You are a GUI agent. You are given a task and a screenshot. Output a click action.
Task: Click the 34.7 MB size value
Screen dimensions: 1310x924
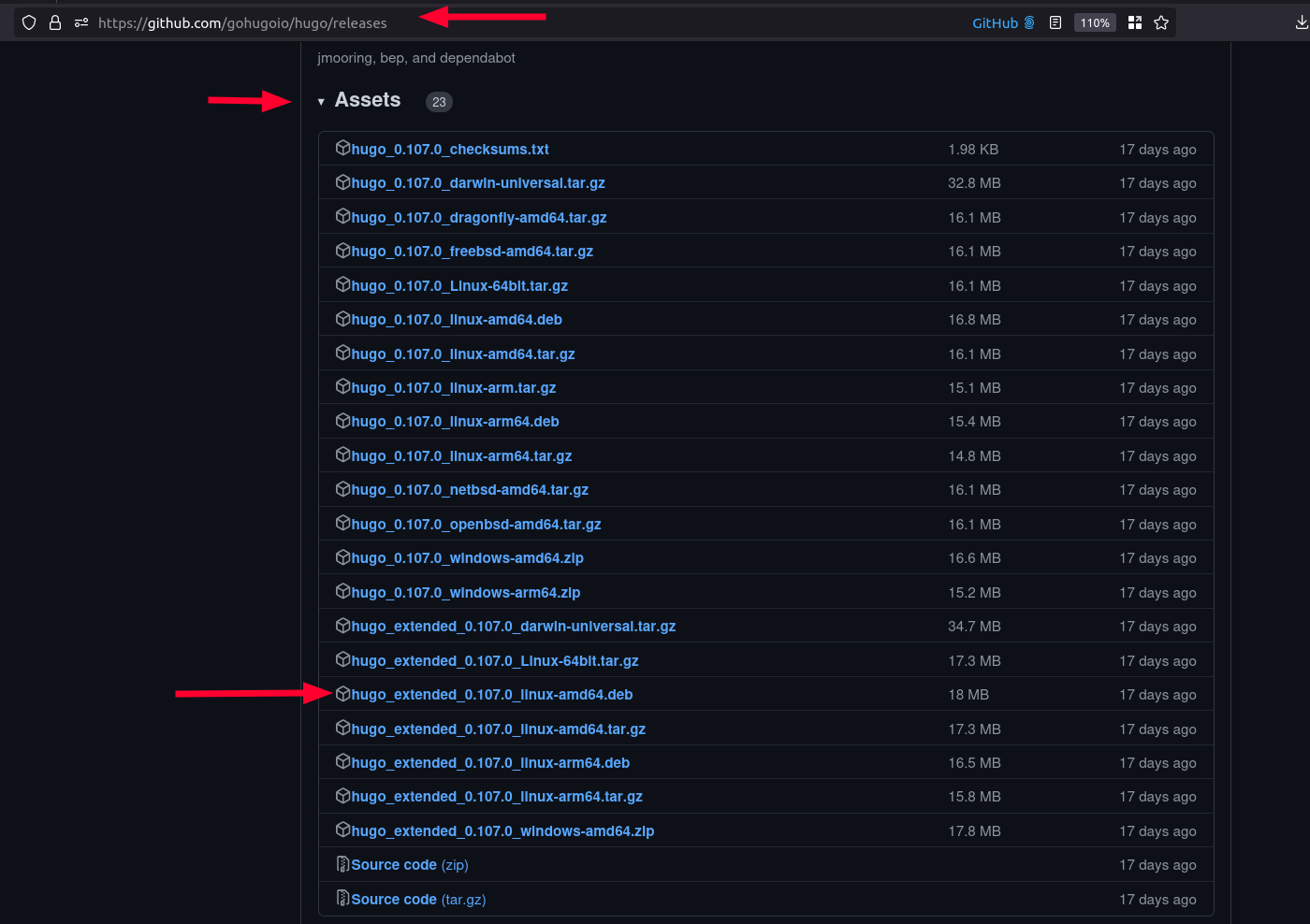pyautogui.click(x=974, y=627)
